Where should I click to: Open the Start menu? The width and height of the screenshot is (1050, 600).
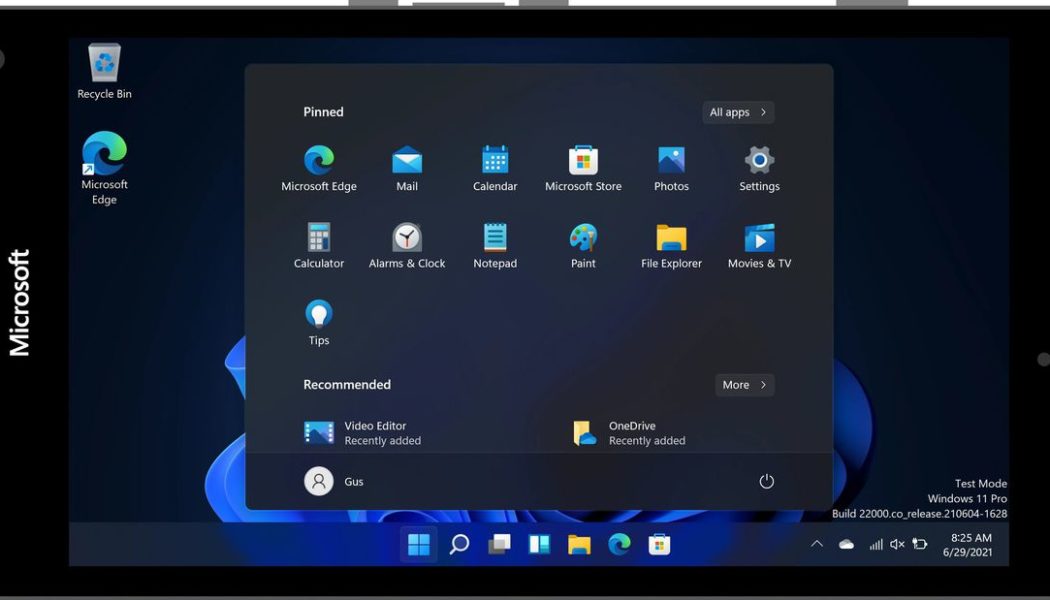(x=418, y=544)
